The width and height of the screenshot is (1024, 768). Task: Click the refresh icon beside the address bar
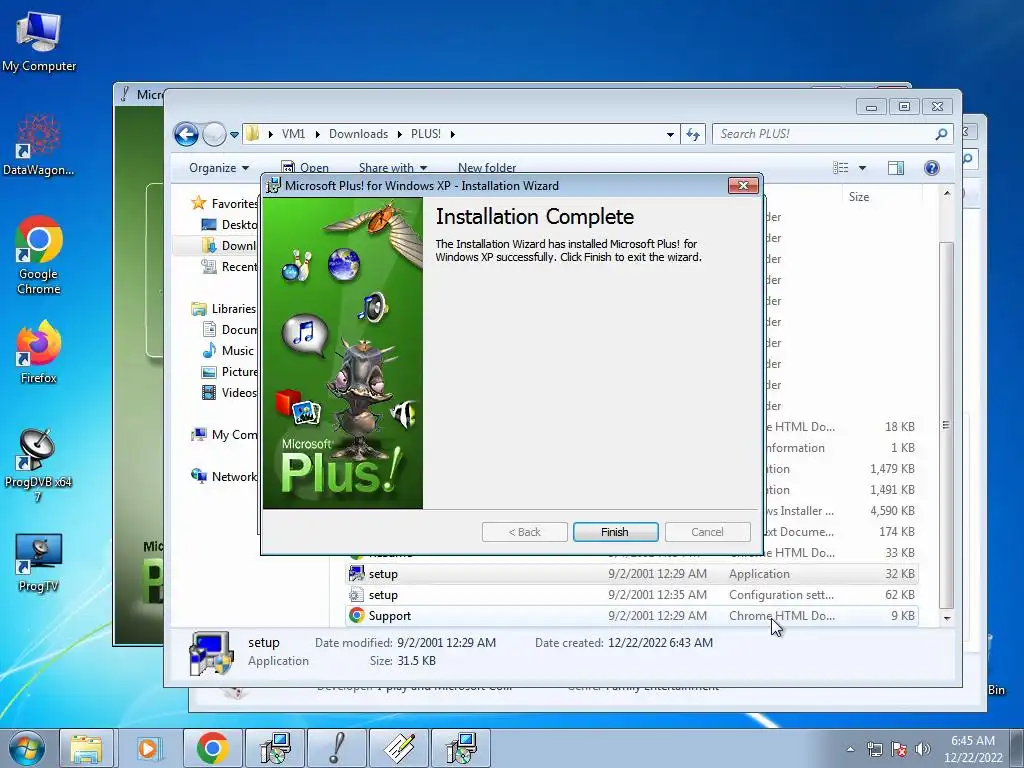pos(693,135)
